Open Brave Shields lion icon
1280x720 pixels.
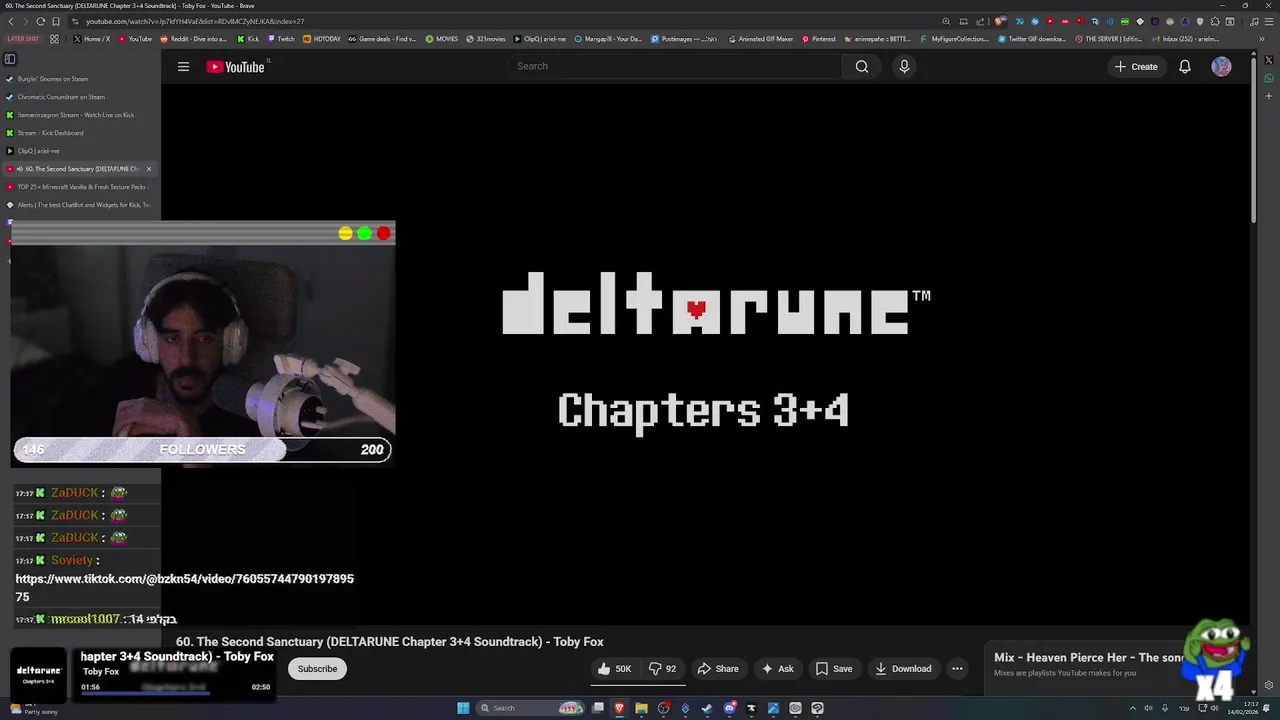pos(1000,21)
